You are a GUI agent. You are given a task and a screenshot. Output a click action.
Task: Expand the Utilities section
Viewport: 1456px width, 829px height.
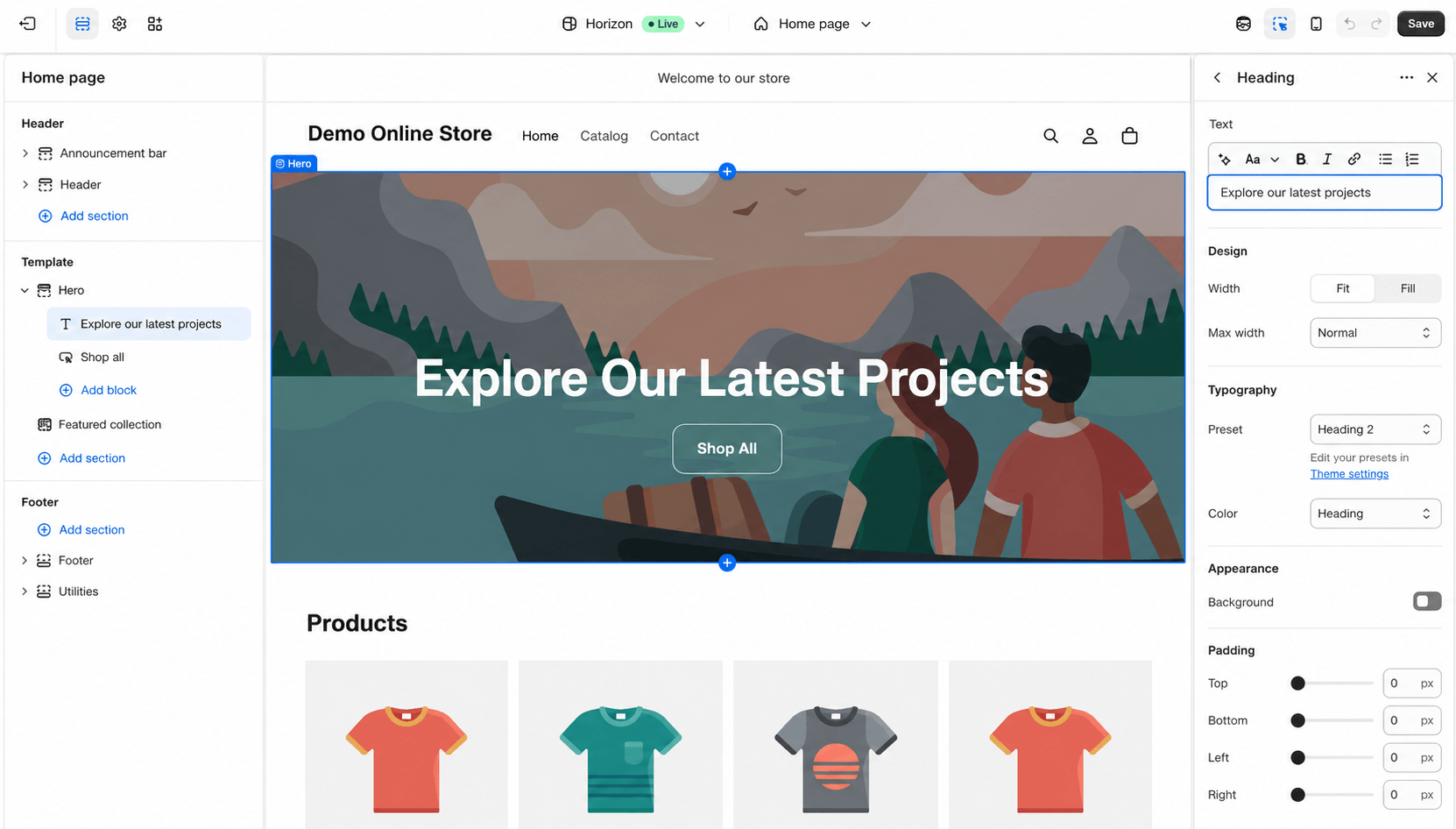[x=25, y=592]
